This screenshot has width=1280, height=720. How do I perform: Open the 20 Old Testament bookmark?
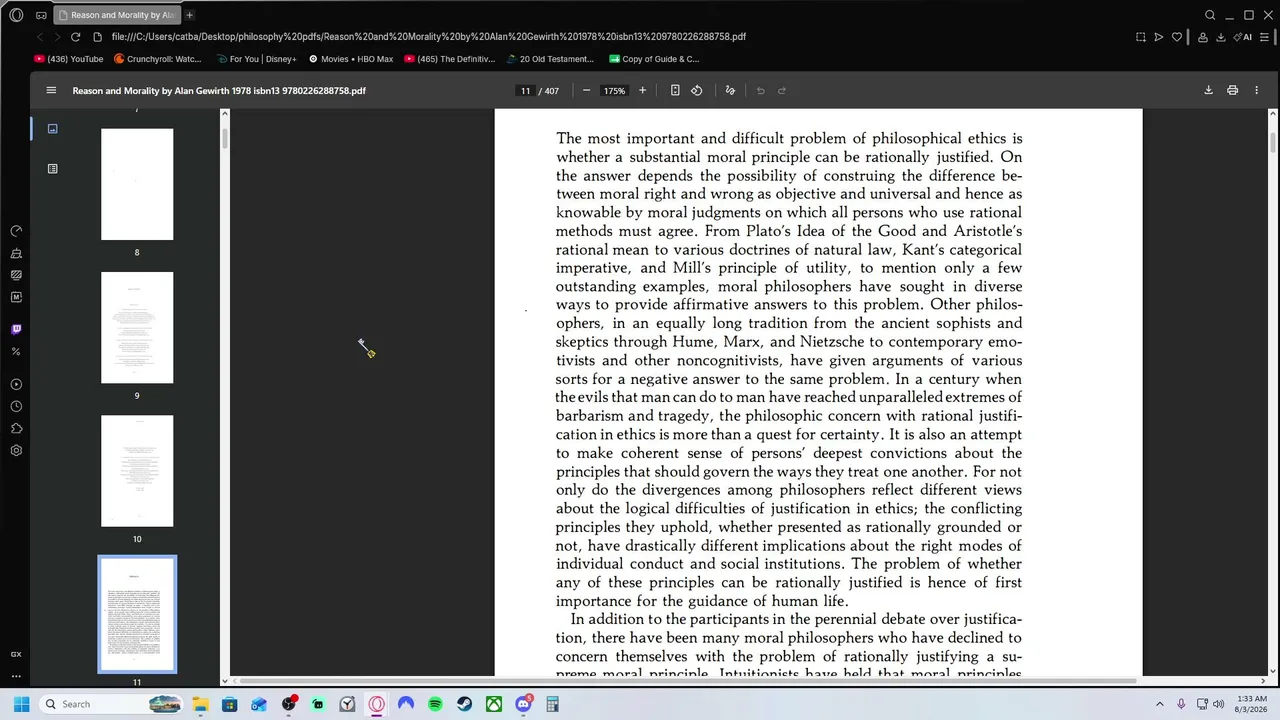coord(550,59)
